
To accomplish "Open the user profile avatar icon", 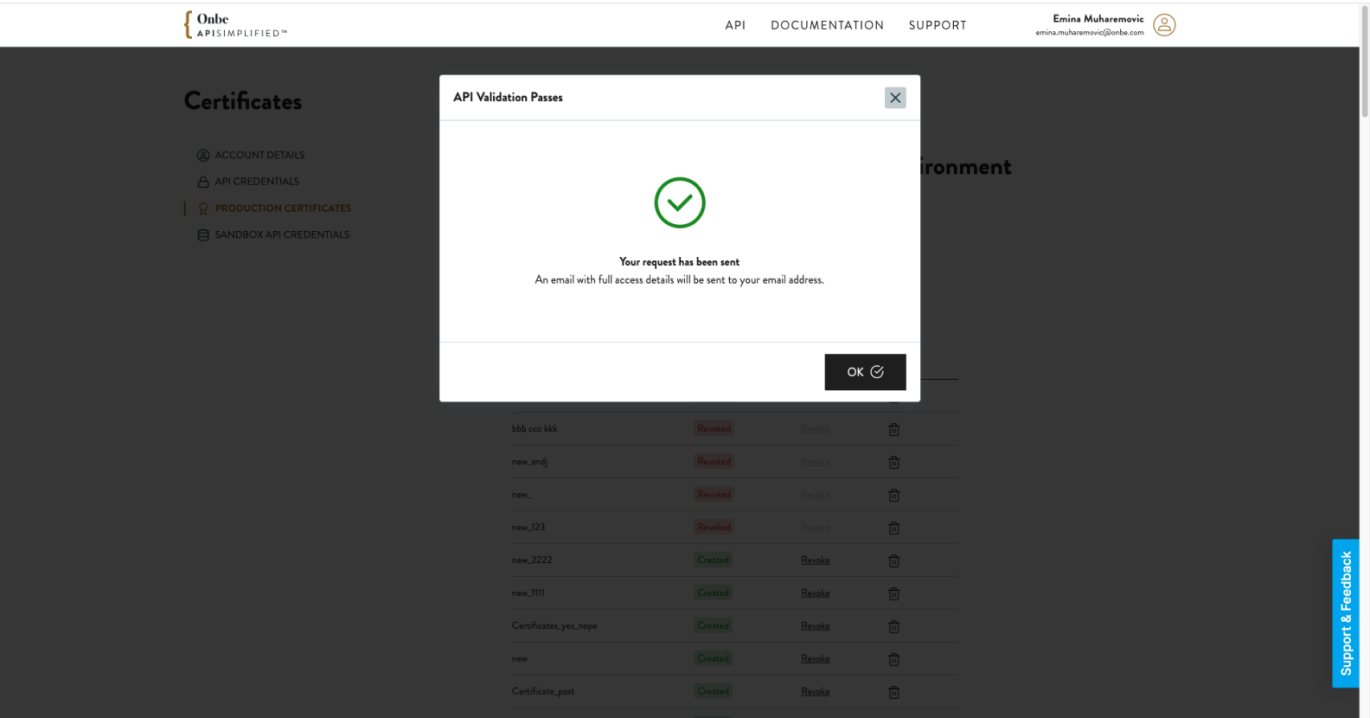I will (x=1164, y=25).
